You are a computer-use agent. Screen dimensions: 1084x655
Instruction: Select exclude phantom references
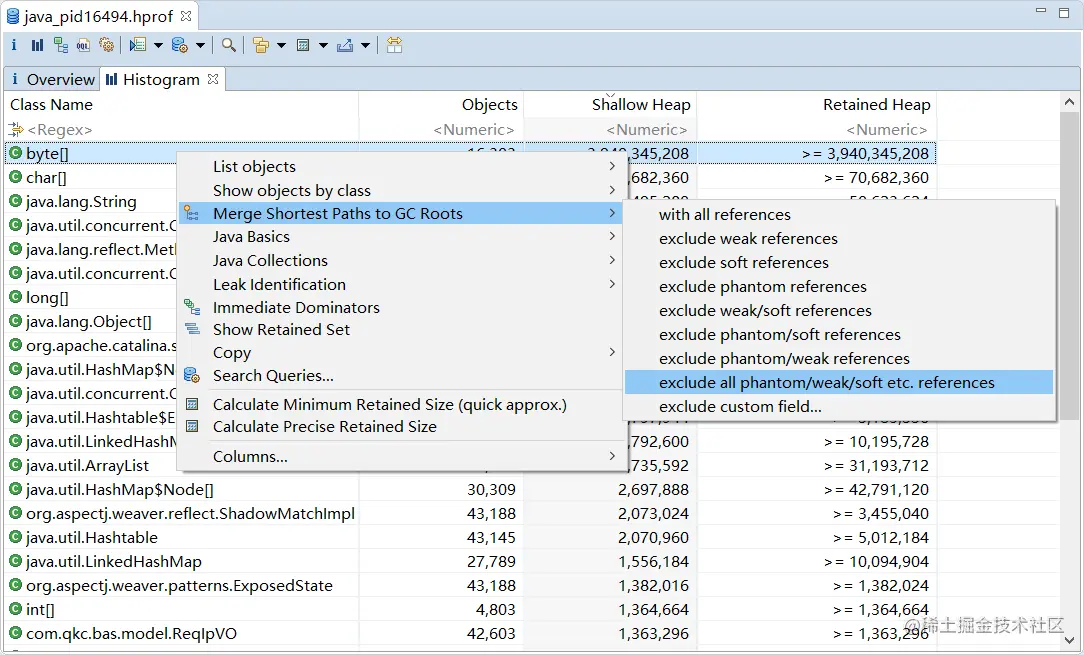click(x=839, y=286)
